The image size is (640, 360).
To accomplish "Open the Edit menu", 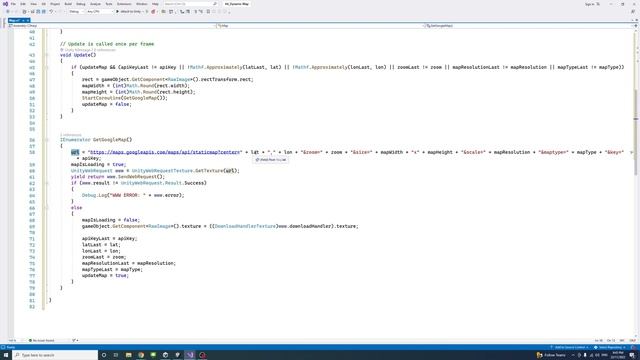I will pos(23,4).
